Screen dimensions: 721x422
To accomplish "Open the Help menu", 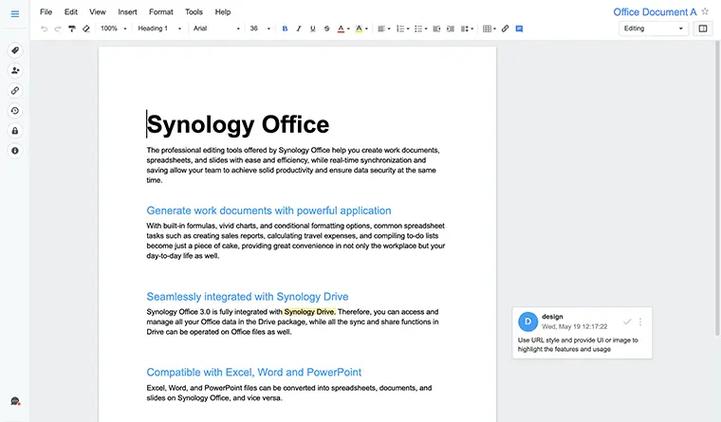I will [223, 12].
